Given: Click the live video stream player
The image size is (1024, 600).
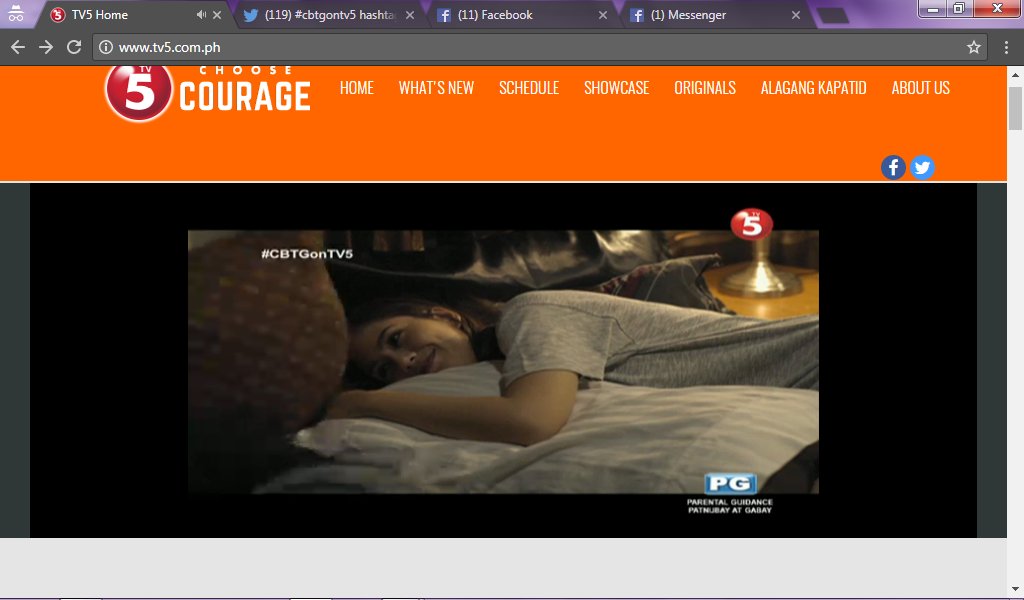Looking at the screenshot, I should click(x=503, y=360).
